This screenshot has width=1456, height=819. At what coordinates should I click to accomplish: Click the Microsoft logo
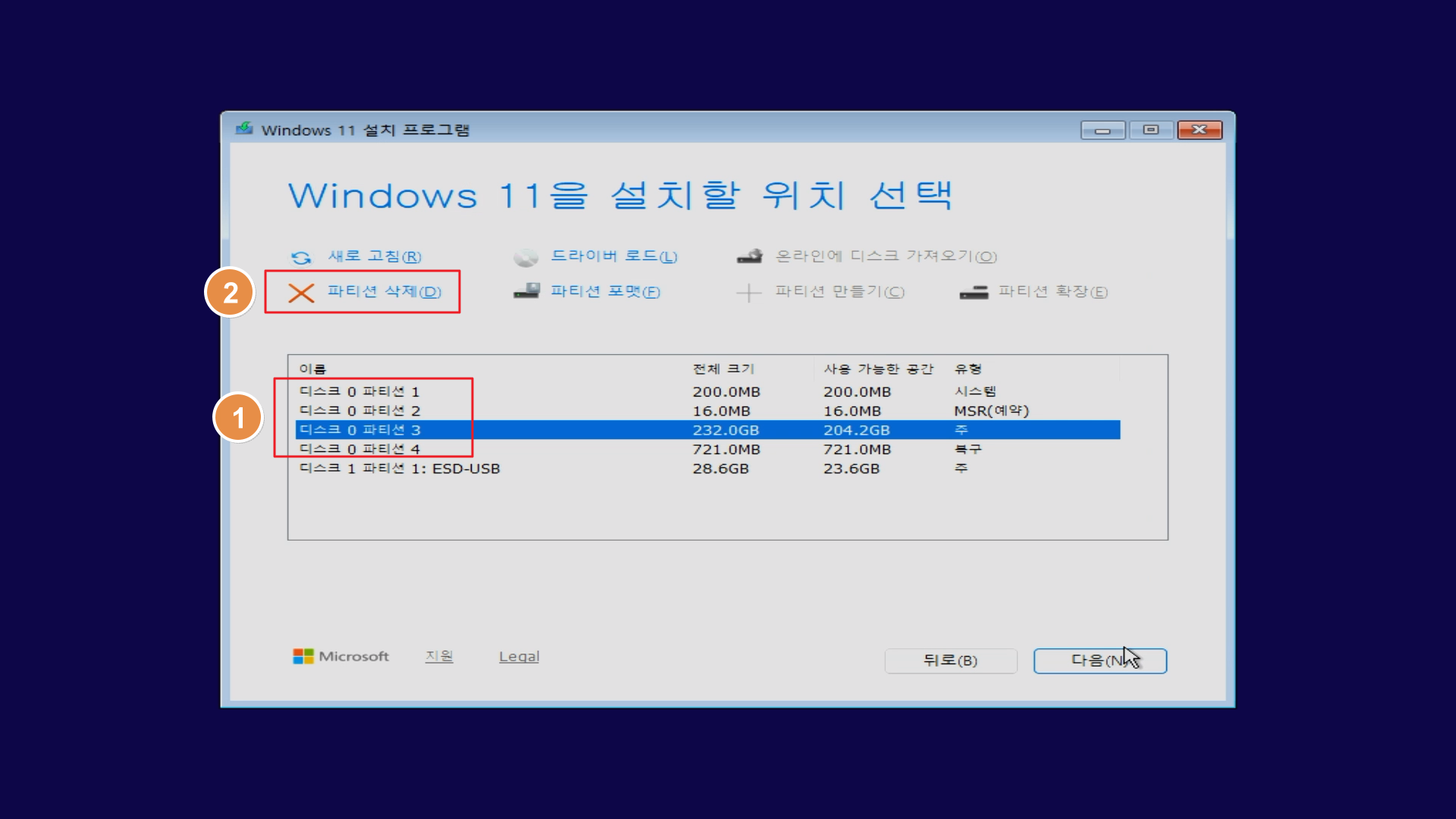click(303, 656)
